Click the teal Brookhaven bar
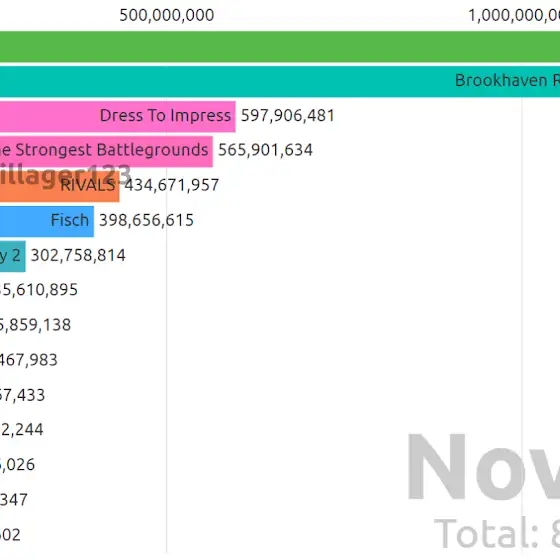The image size is (560, 560). tap(280, 81)
